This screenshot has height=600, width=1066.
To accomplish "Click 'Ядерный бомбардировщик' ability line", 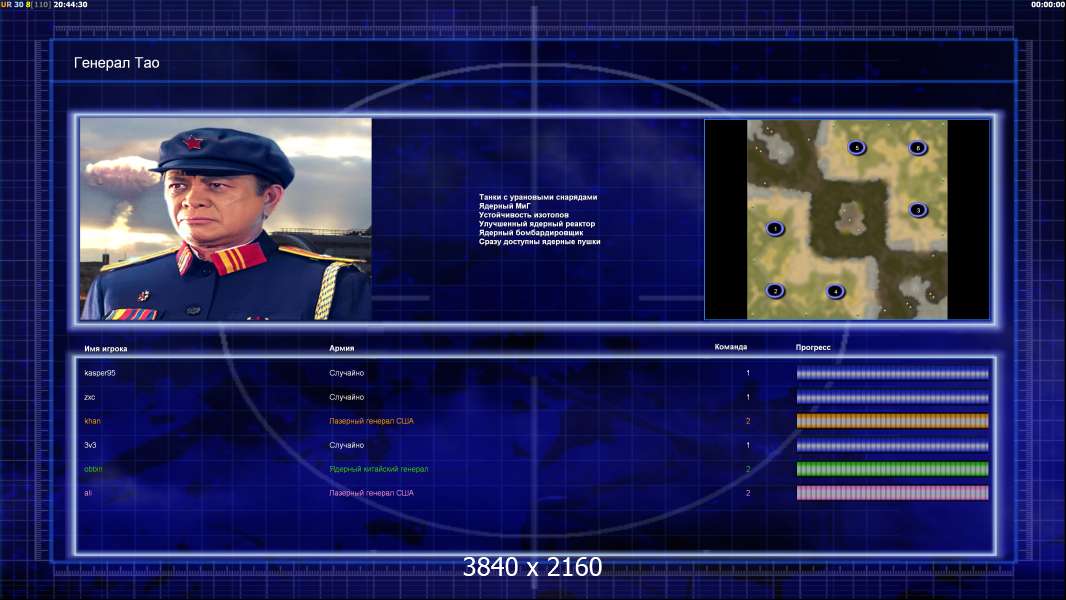I will [530, 232].
